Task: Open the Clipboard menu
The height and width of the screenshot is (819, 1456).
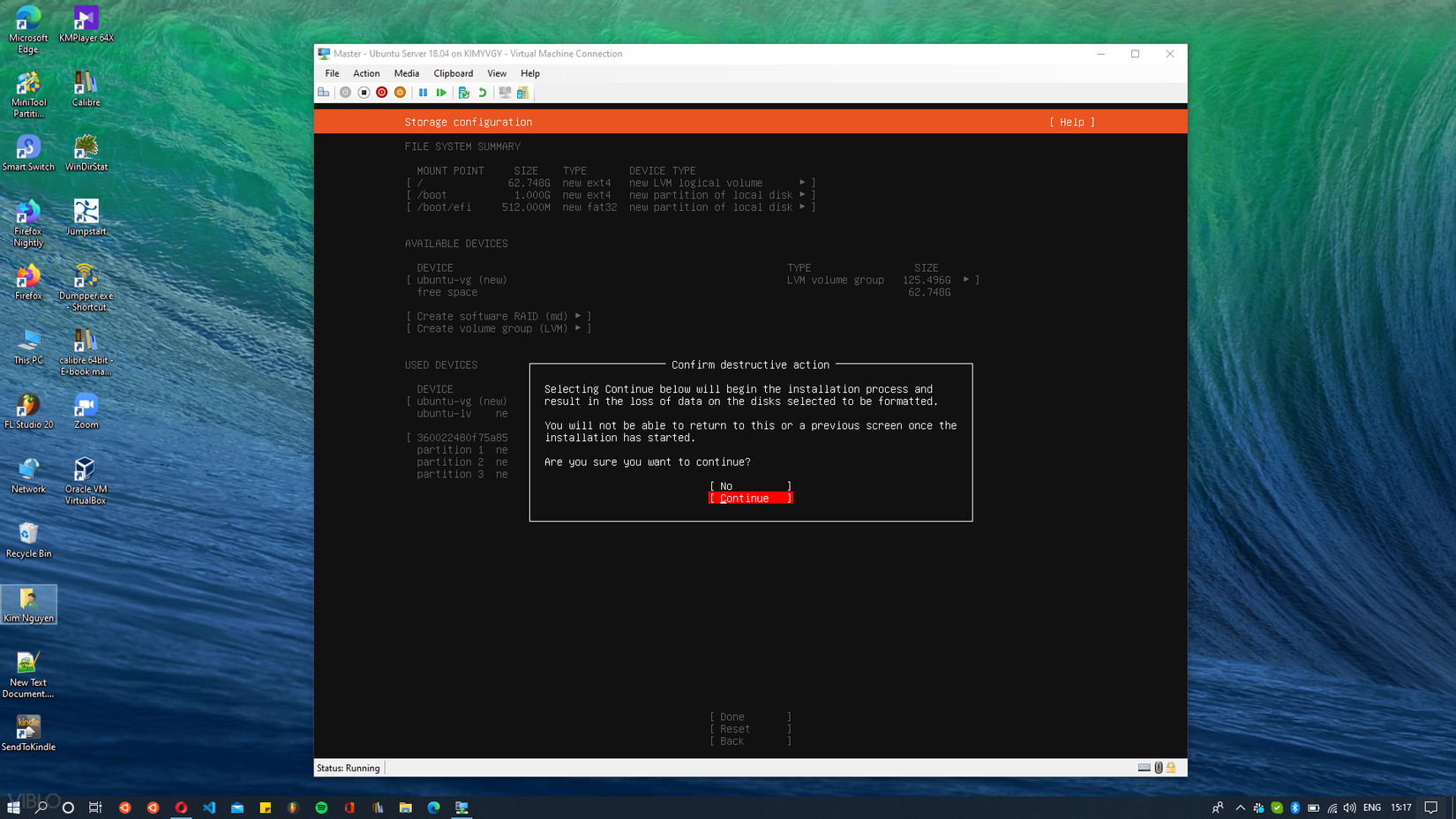Action: click(454, 73)
